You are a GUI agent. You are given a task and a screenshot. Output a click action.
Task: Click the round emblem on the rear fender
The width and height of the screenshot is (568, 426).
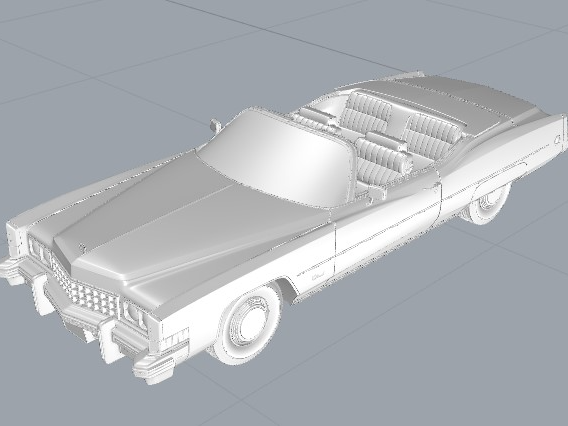coord(558,139)
